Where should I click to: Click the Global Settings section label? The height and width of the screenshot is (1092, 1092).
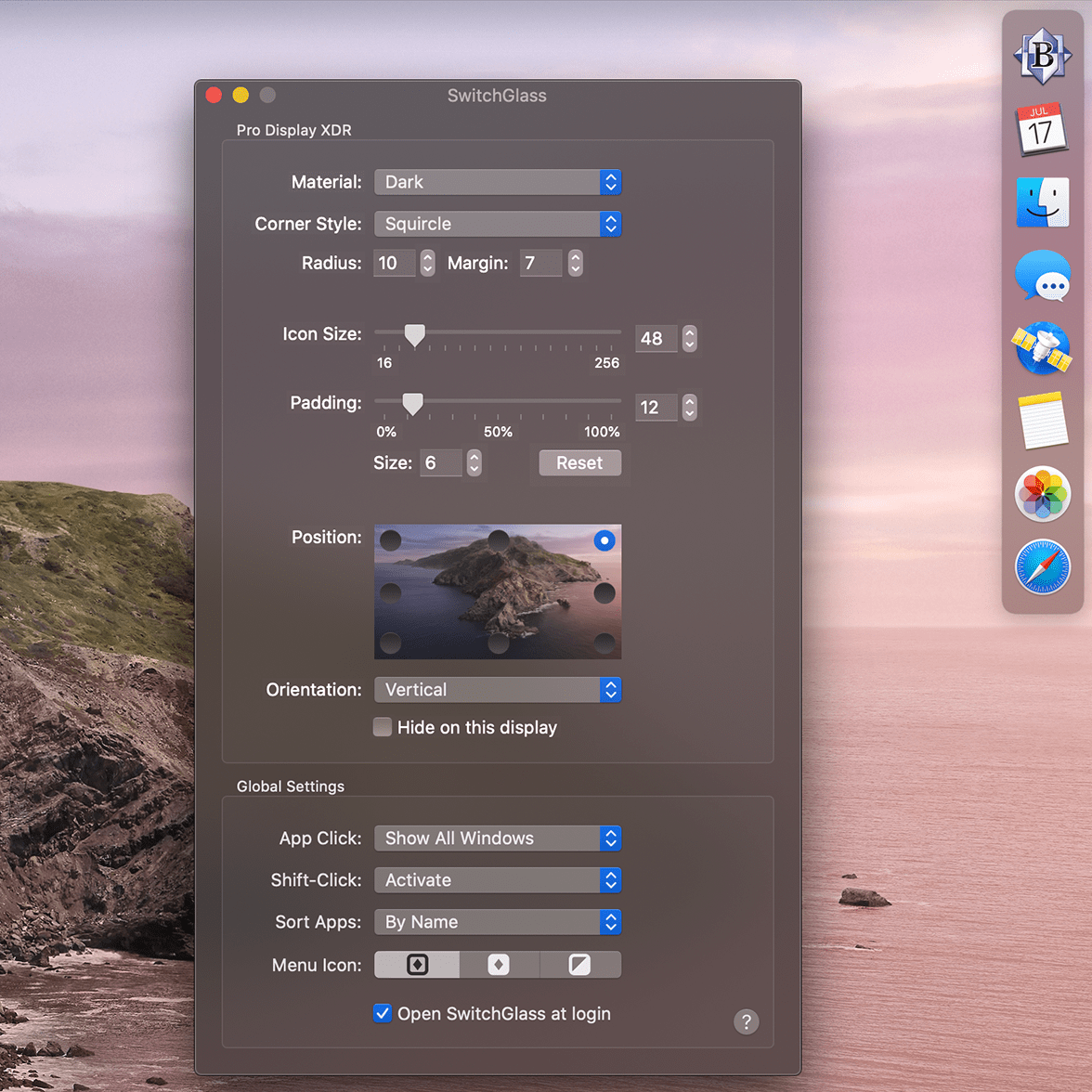tap(291, 786)
